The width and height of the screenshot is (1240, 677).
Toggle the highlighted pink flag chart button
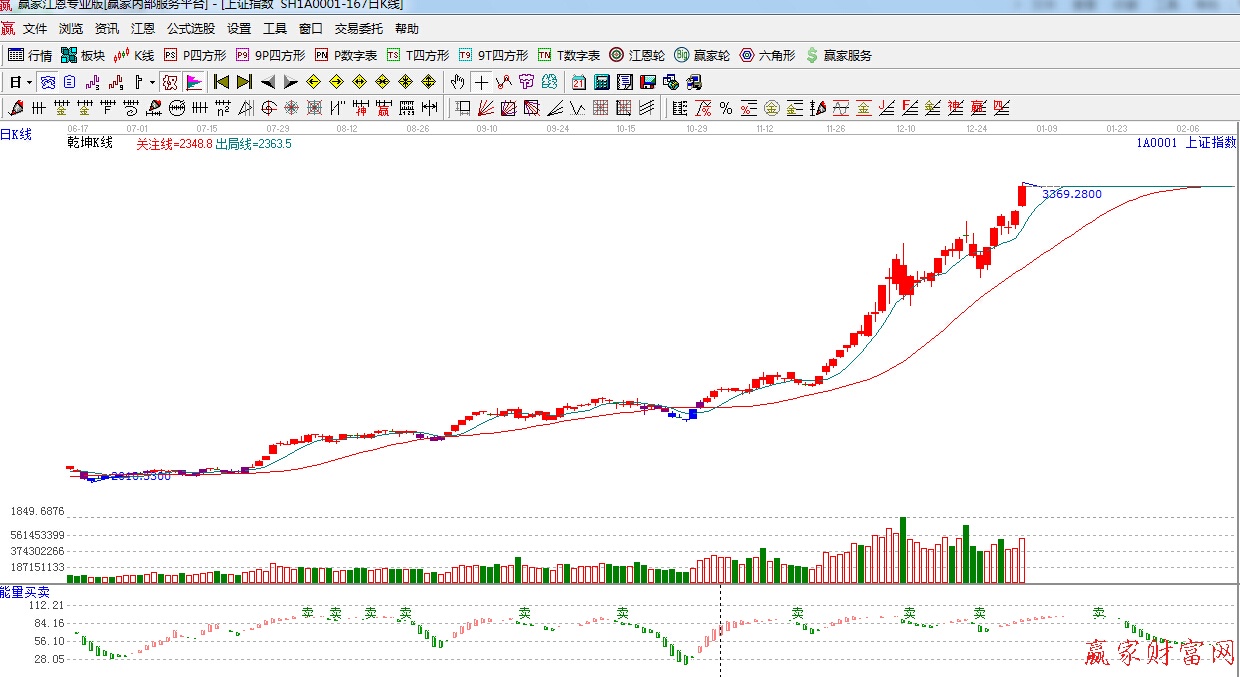[x=194, y=82]
